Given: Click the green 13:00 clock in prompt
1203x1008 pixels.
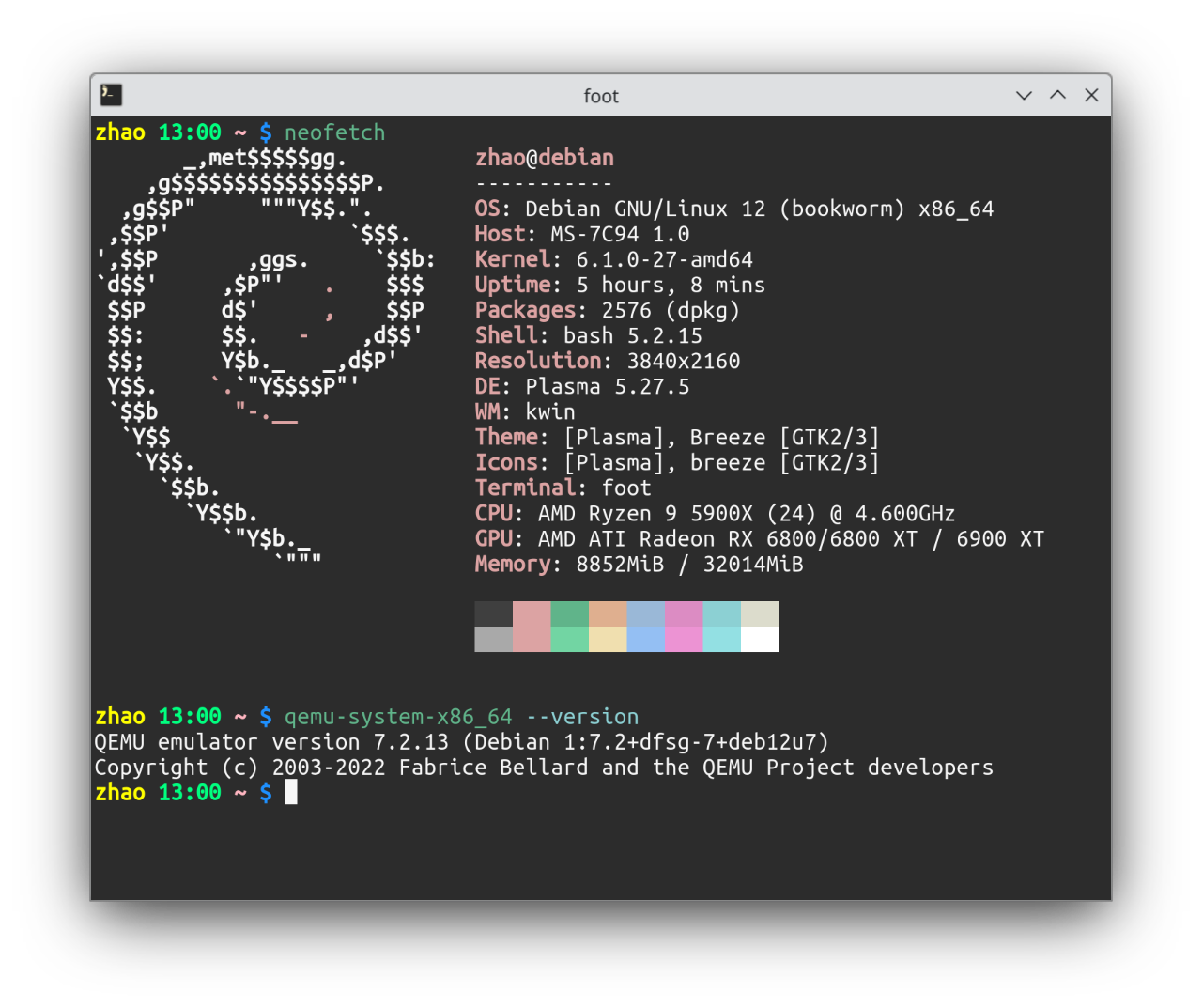Looking at the screenshot, I should coord(190,132).
